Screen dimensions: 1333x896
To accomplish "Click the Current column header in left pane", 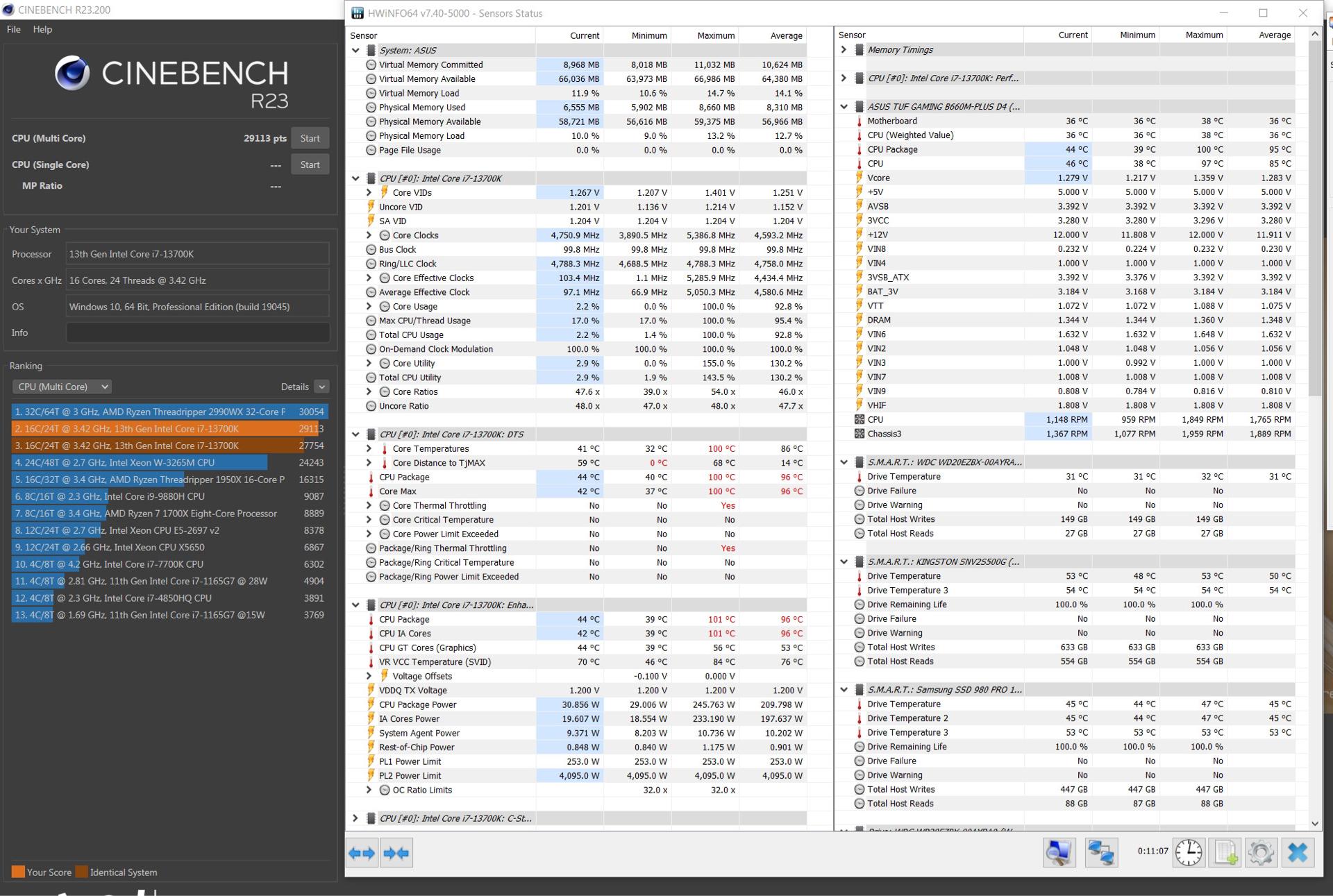I will tap(585, 35).
